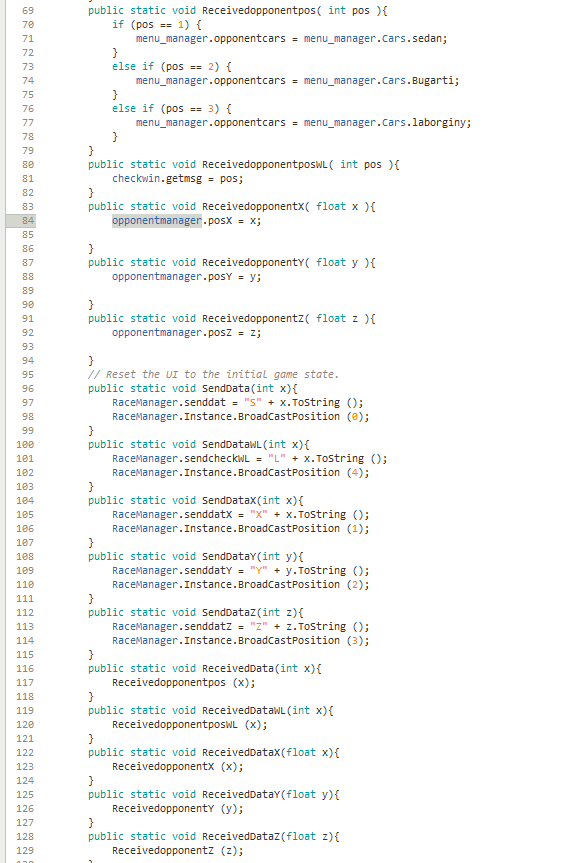Click the 'ReceivedopponentZ' method name on line 91
The height and width of the screenshot is (863, 561).
point(253,319)
